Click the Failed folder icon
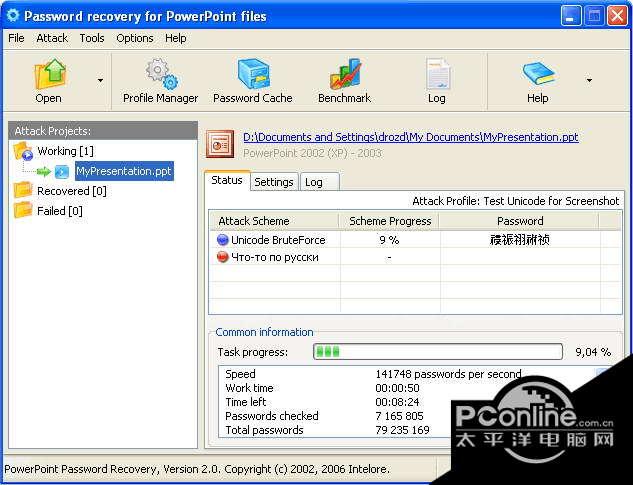Screen dimensions: 633x485 [x=23, y=210]
